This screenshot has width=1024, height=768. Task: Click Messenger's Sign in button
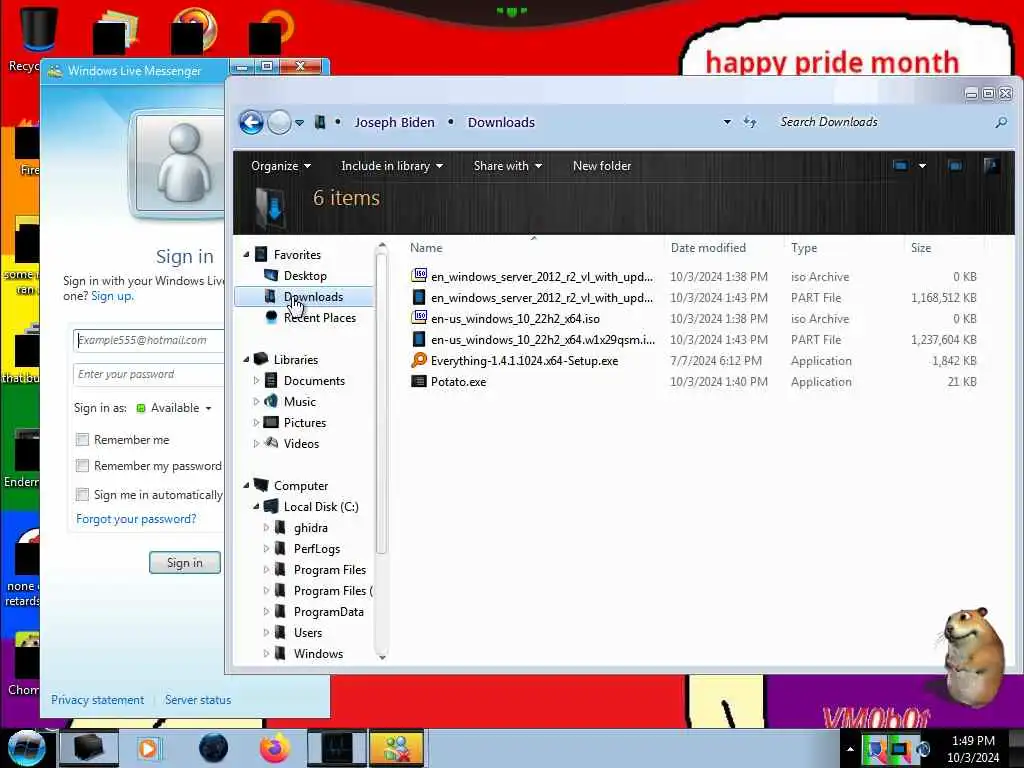point(185,563)
